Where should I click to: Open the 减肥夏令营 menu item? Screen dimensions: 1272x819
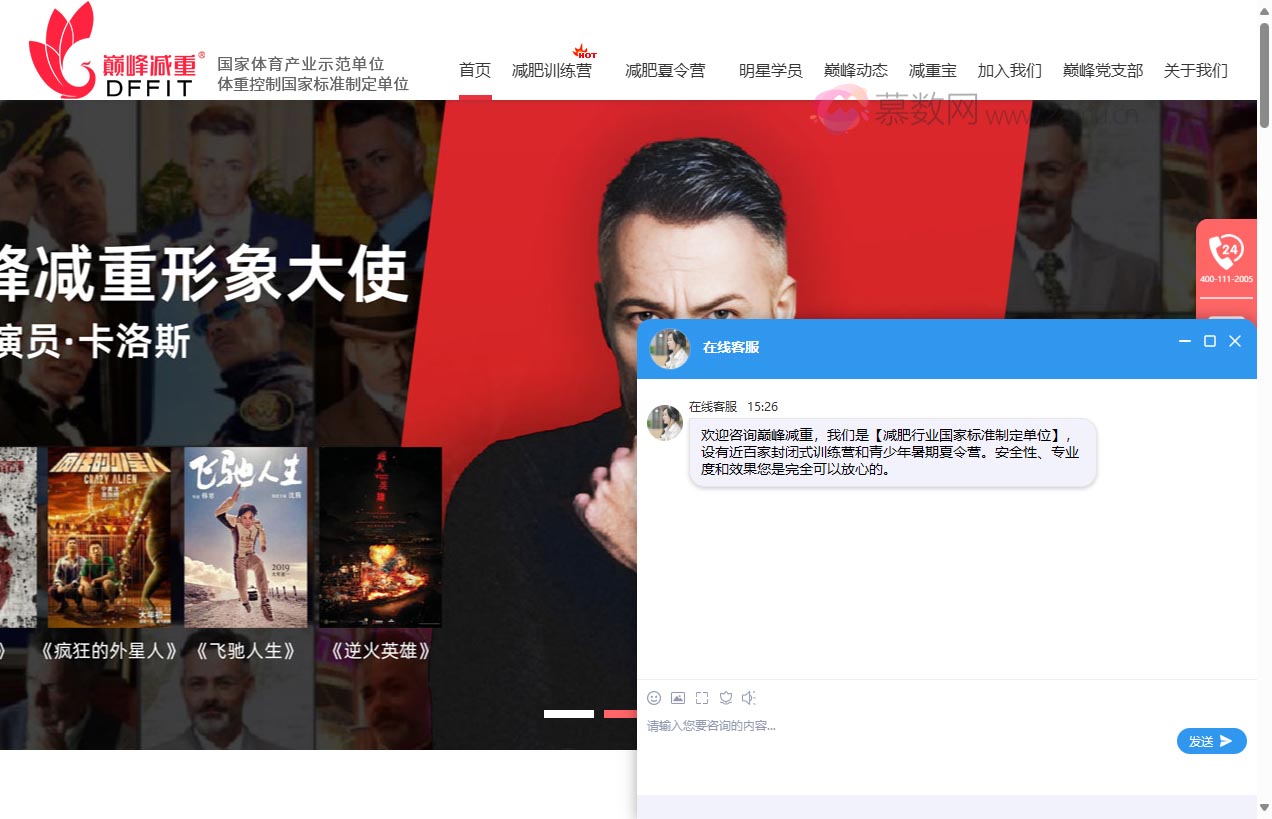point(665,70)
